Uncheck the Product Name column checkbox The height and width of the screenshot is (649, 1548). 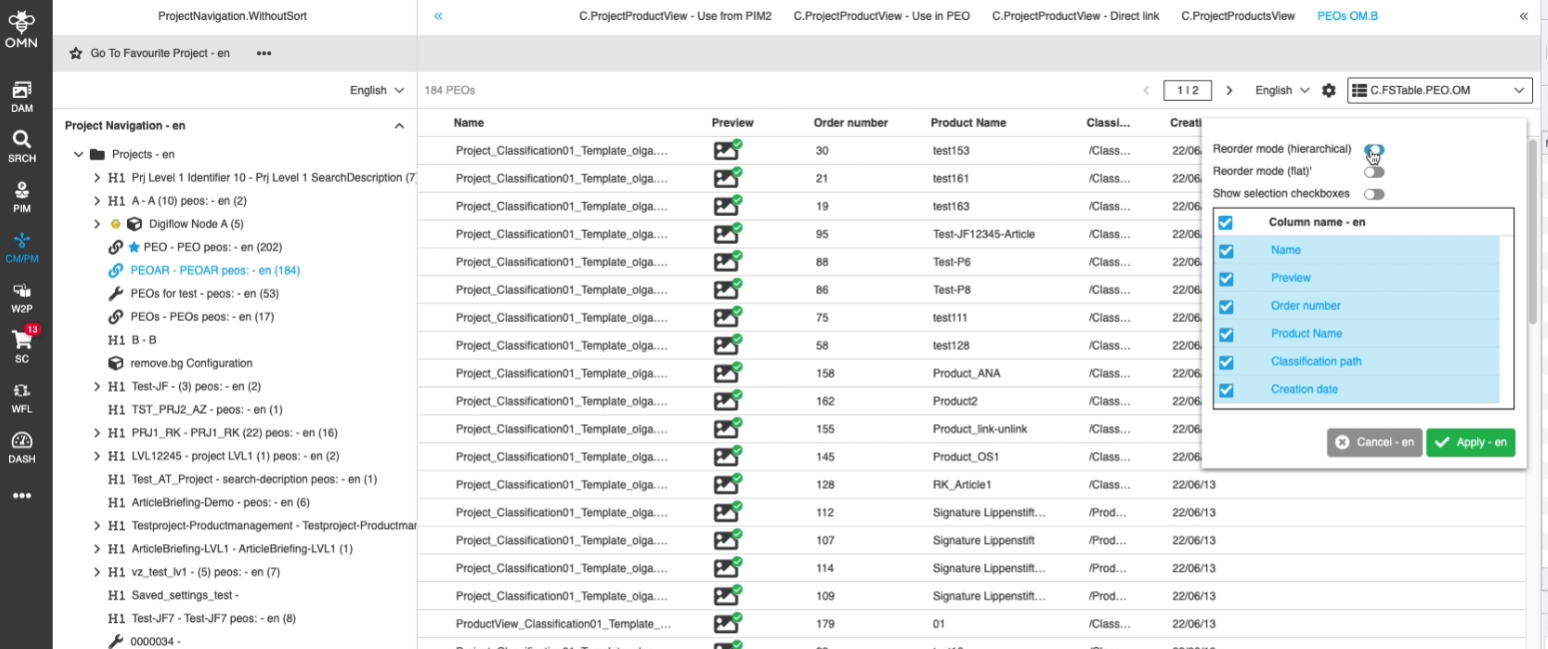pyautogui.click(x=1226, y=335)
